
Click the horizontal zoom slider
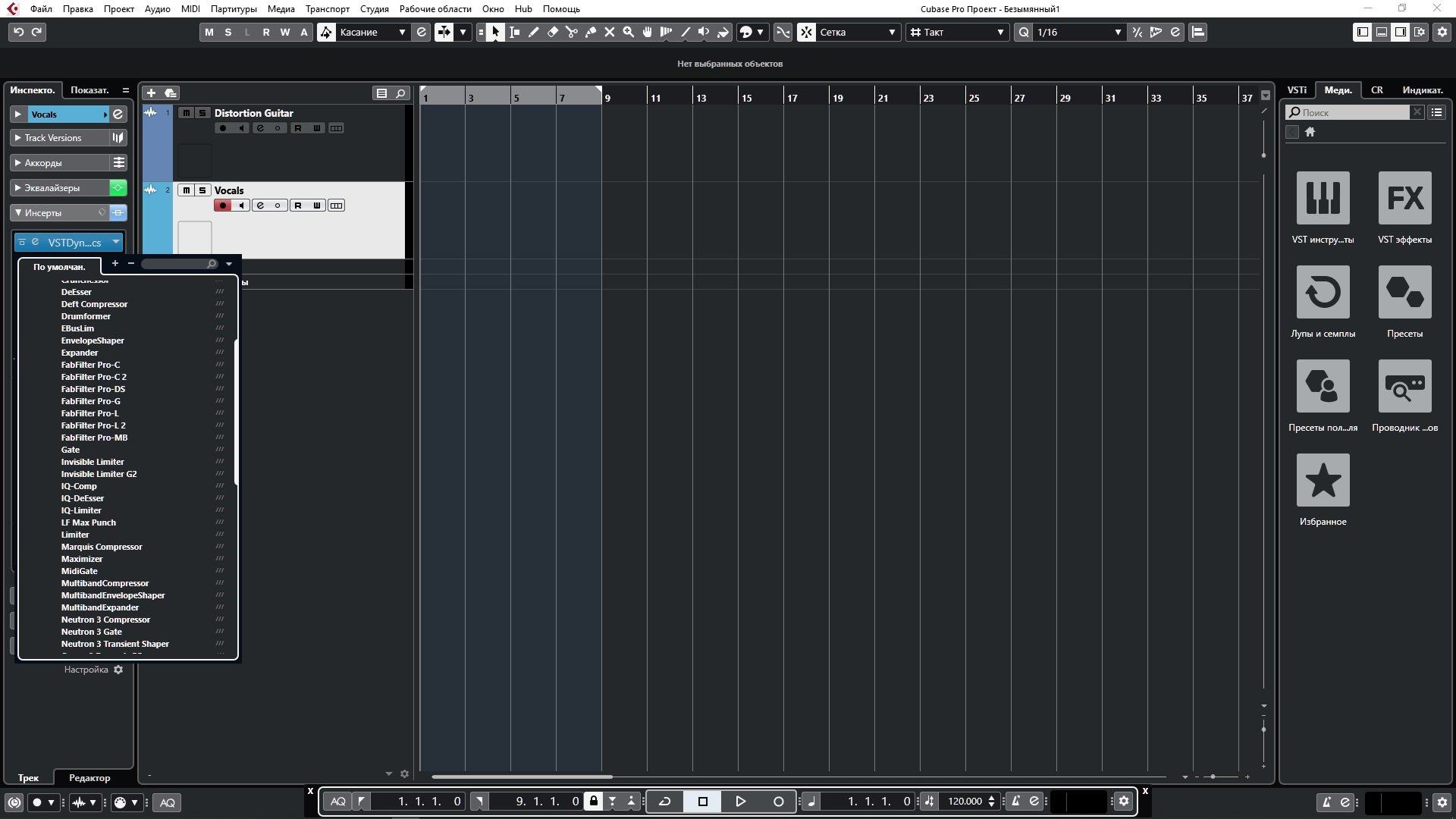pyautogui.click(x=1213, y=777)
